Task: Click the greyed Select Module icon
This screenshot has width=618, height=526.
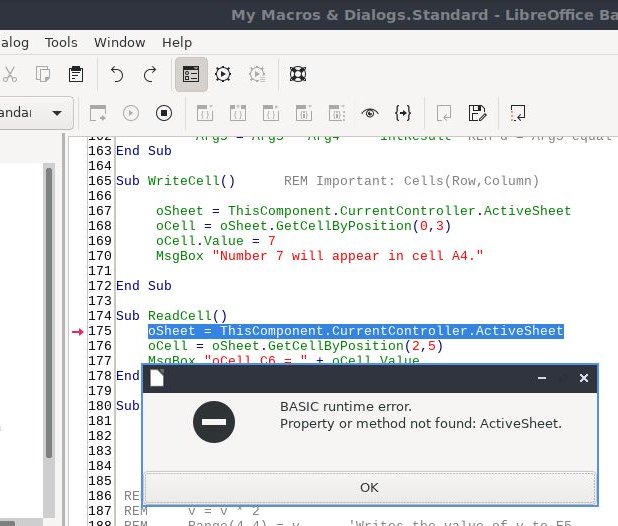Action: pos(257,74)
